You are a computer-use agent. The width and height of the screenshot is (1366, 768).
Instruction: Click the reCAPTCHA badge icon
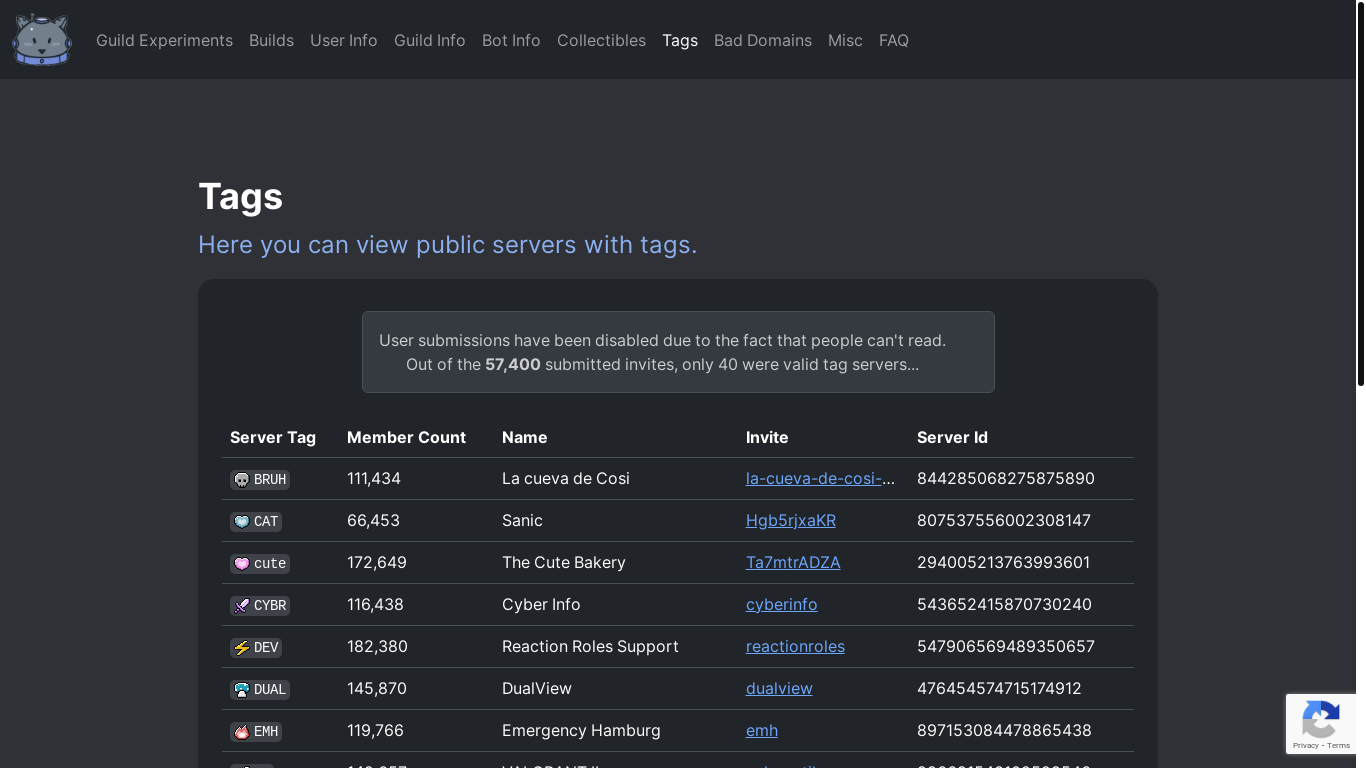(x=1321, y=720)
